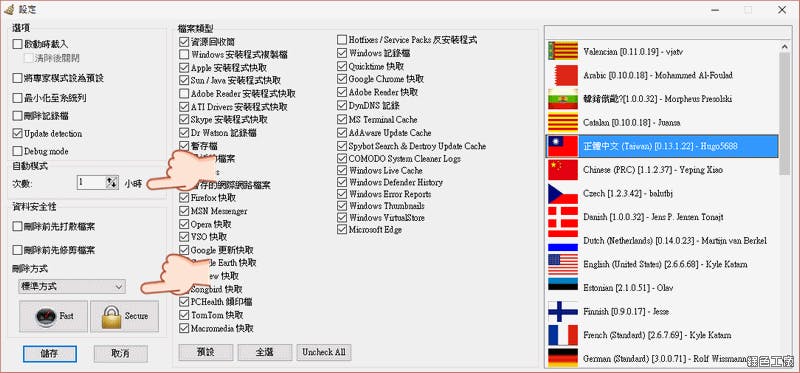Click the Danish flag icon
The image size is (800, 373).
pos(563,217)
